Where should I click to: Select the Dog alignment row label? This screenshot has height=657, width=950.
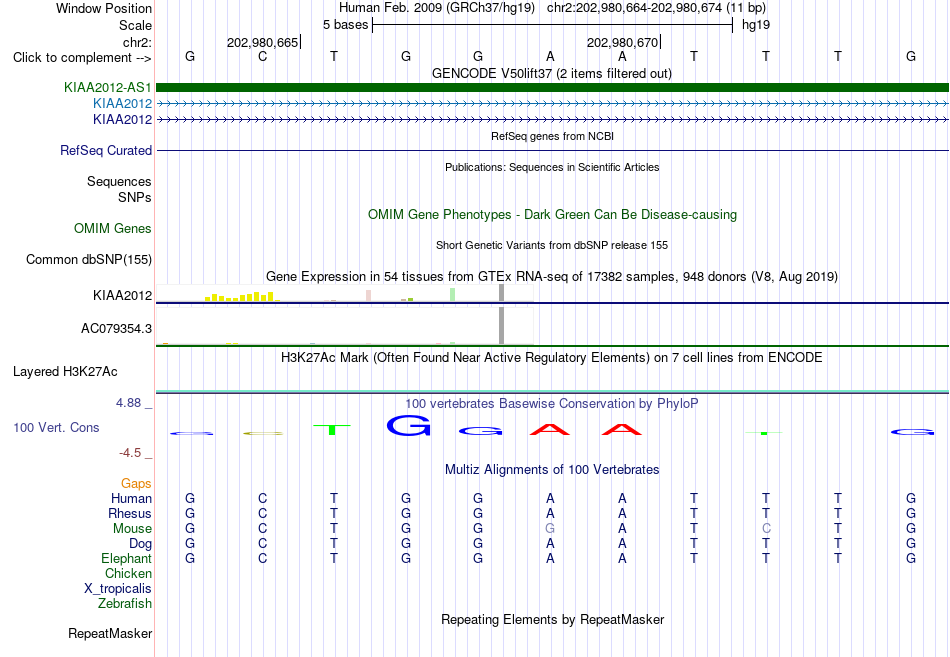tap(140, 544)
